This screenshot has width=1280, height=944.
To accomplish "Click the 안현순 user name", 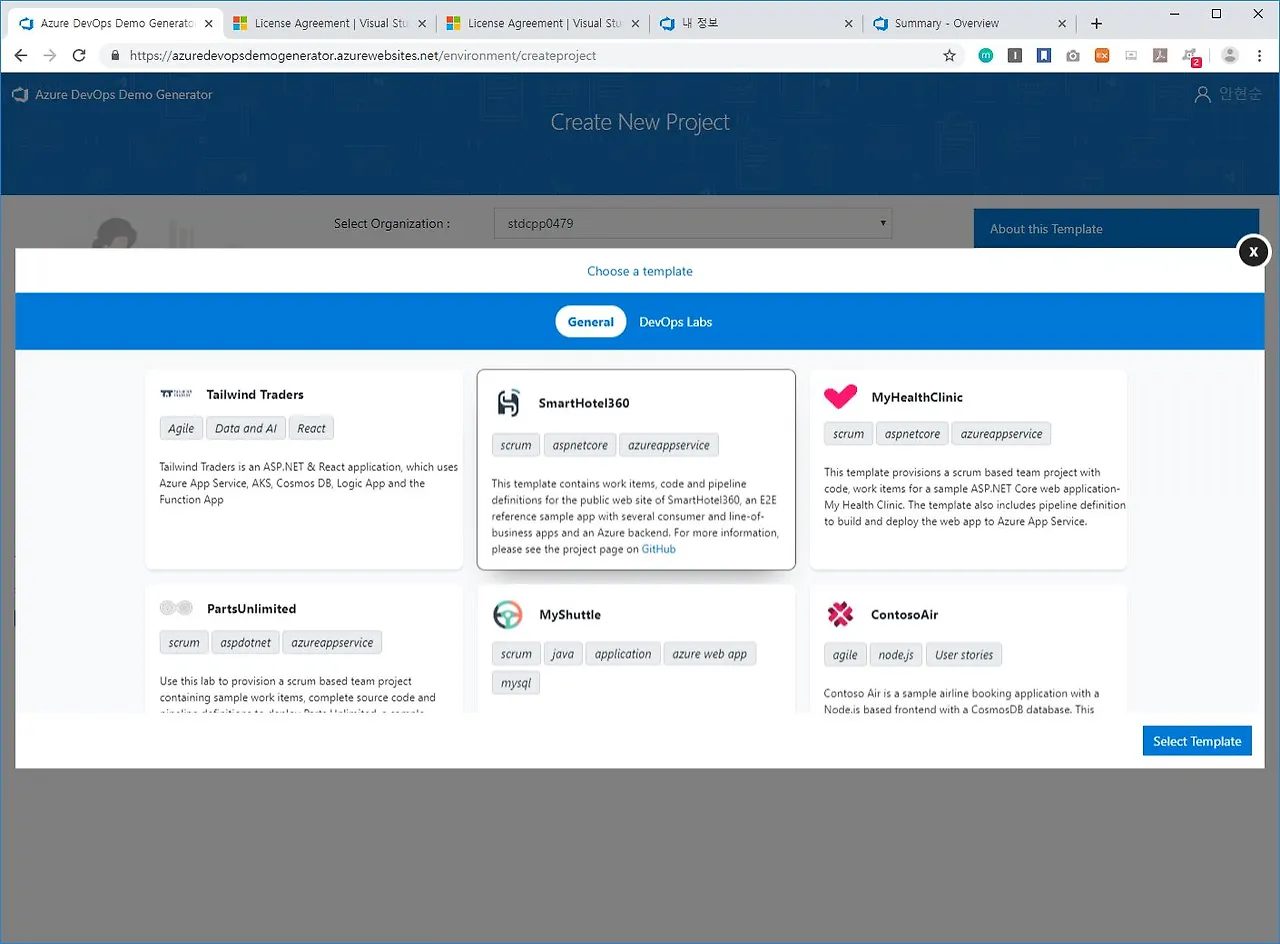I will click(x=1240, y=95).
